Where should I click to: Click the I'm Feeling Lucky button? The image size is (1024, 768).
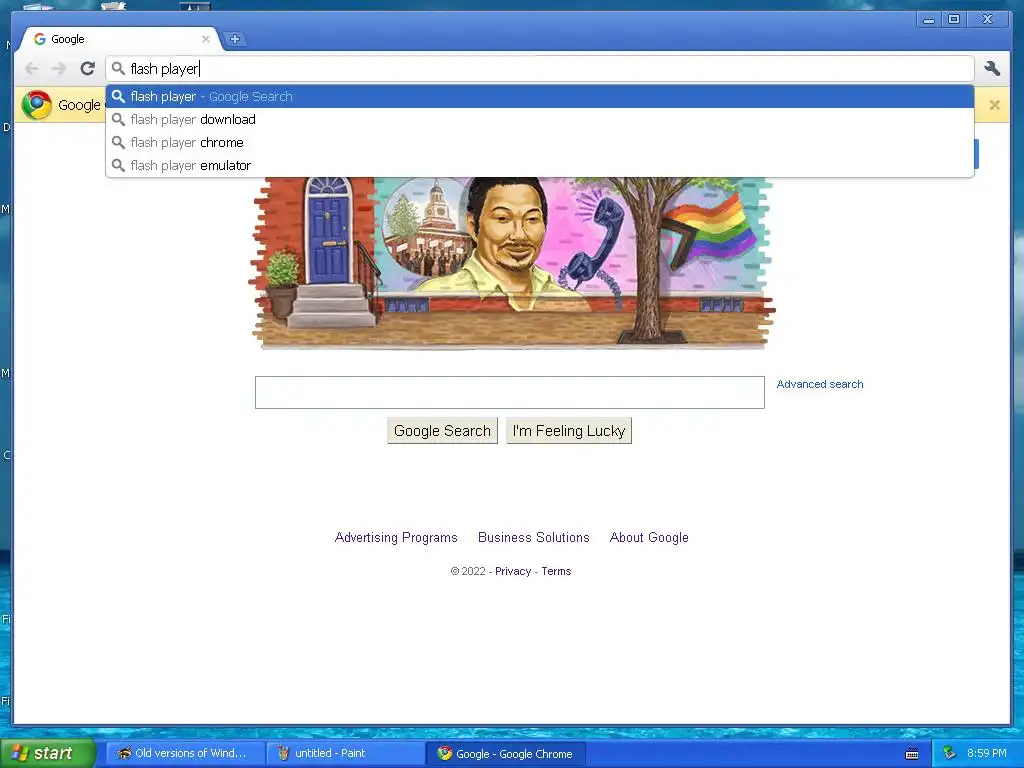(x=569, y=431)
